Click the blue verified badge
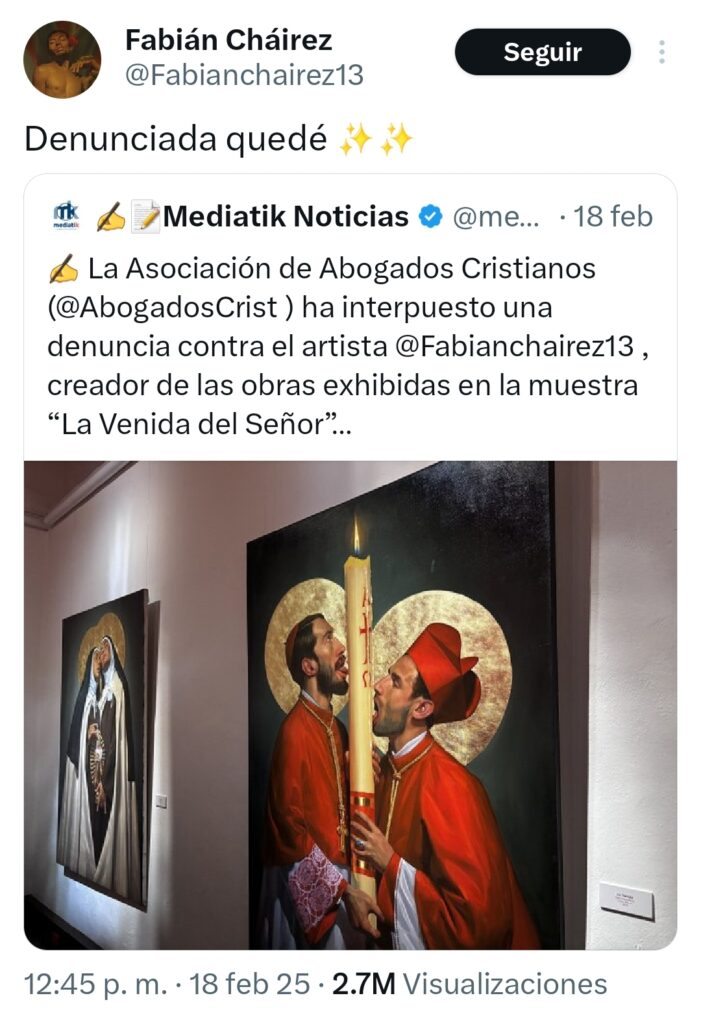The height and width of the screenshot is (1024, 701). pyautogui.click(x=430, y=217)
